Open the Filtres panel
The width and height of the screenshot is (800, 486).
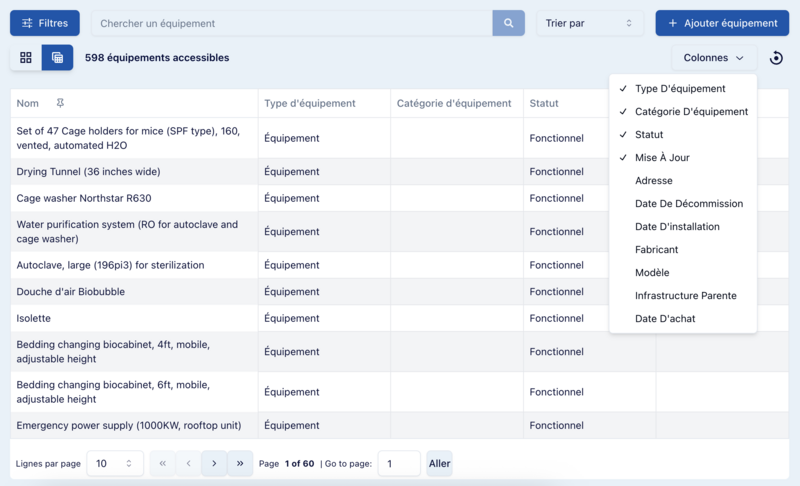point(45,23)
